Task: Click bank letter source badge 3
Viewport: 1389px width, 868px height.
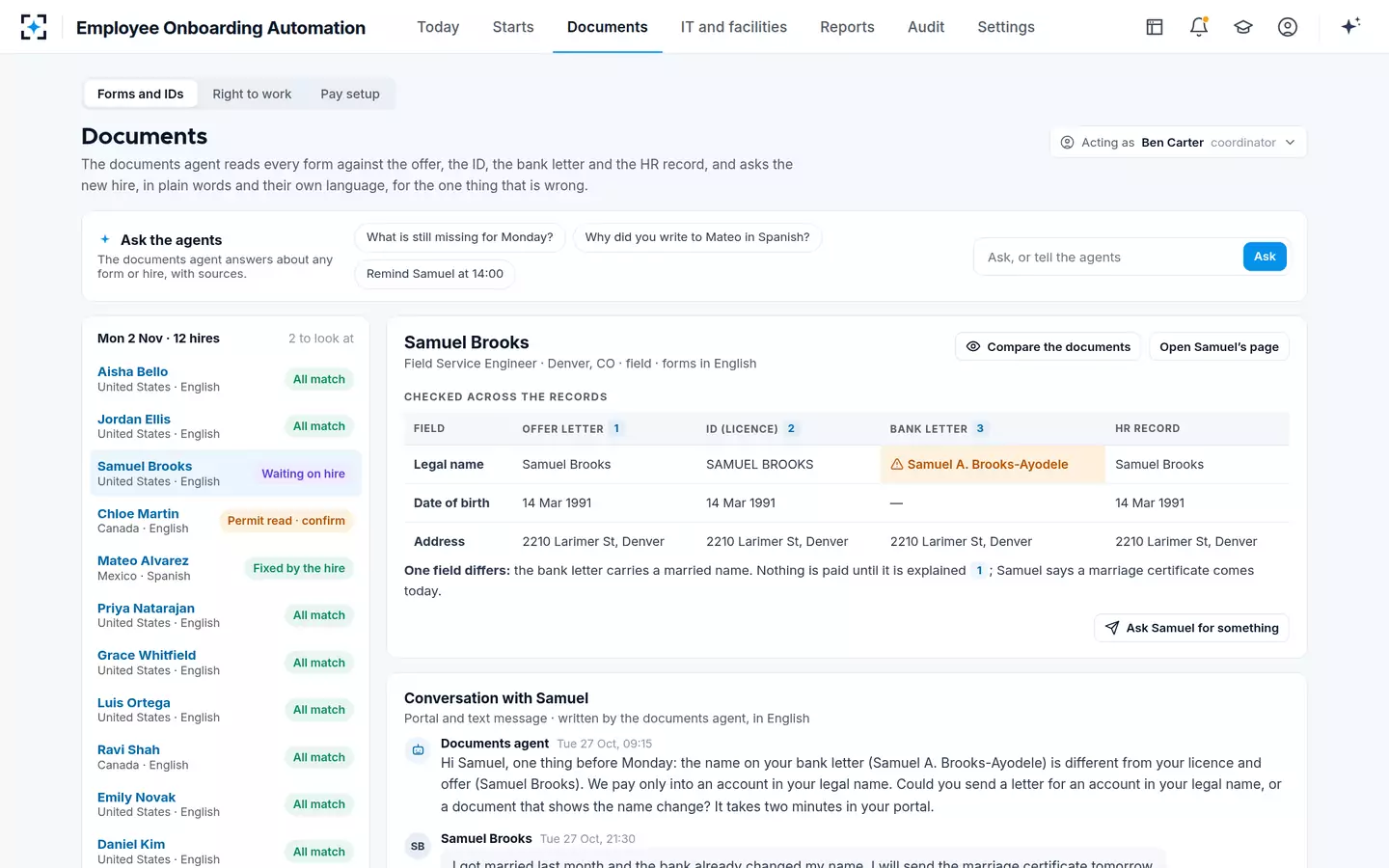Action: click(980, 428)
